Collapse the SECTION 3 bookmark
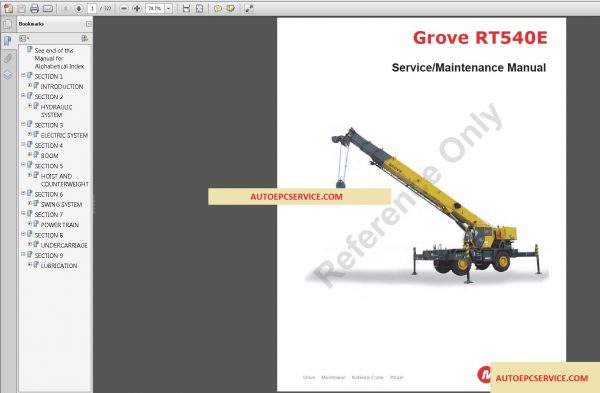 tap(23, 124)
